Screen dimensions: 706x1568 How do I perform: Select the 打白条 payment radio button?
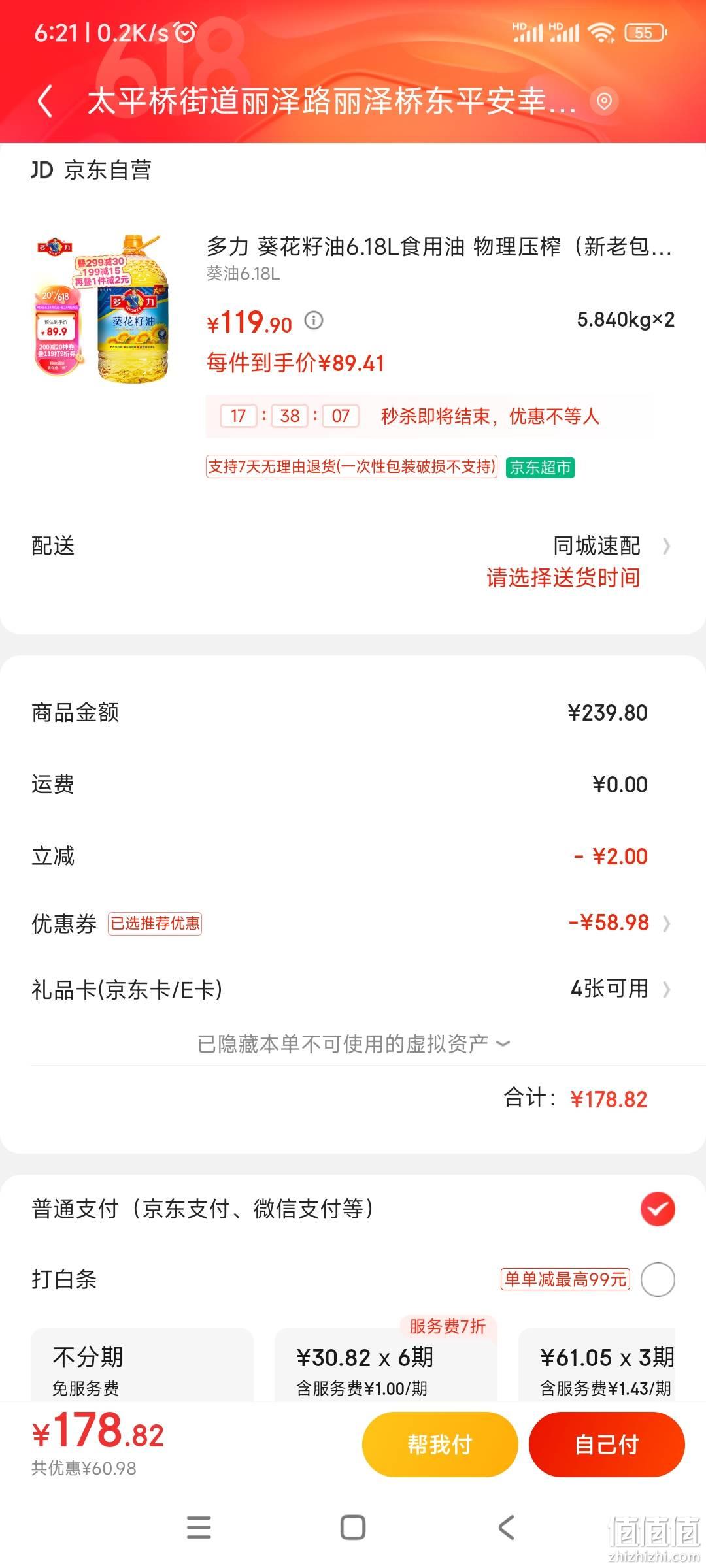(658, 1279)
